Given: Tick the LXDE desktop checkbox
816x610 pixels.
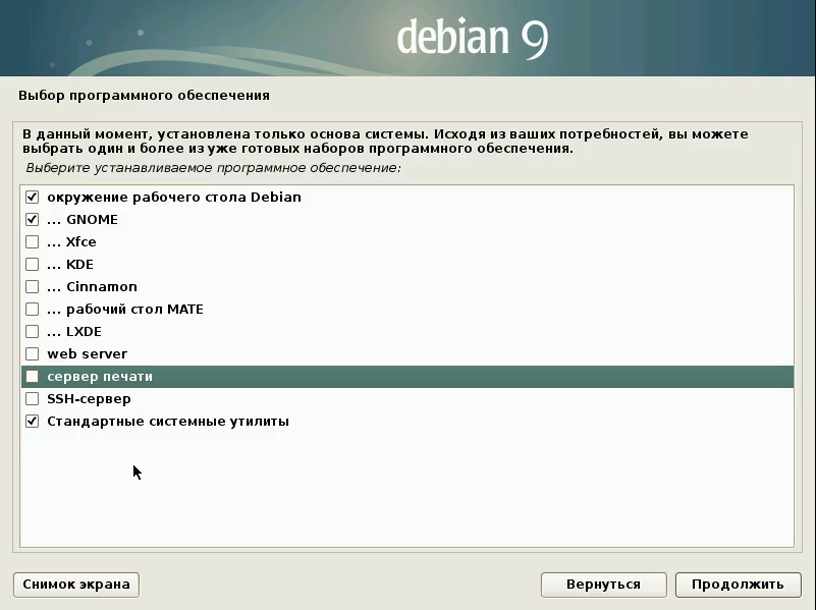Looking at the screenshot, I should coord(32,332).
